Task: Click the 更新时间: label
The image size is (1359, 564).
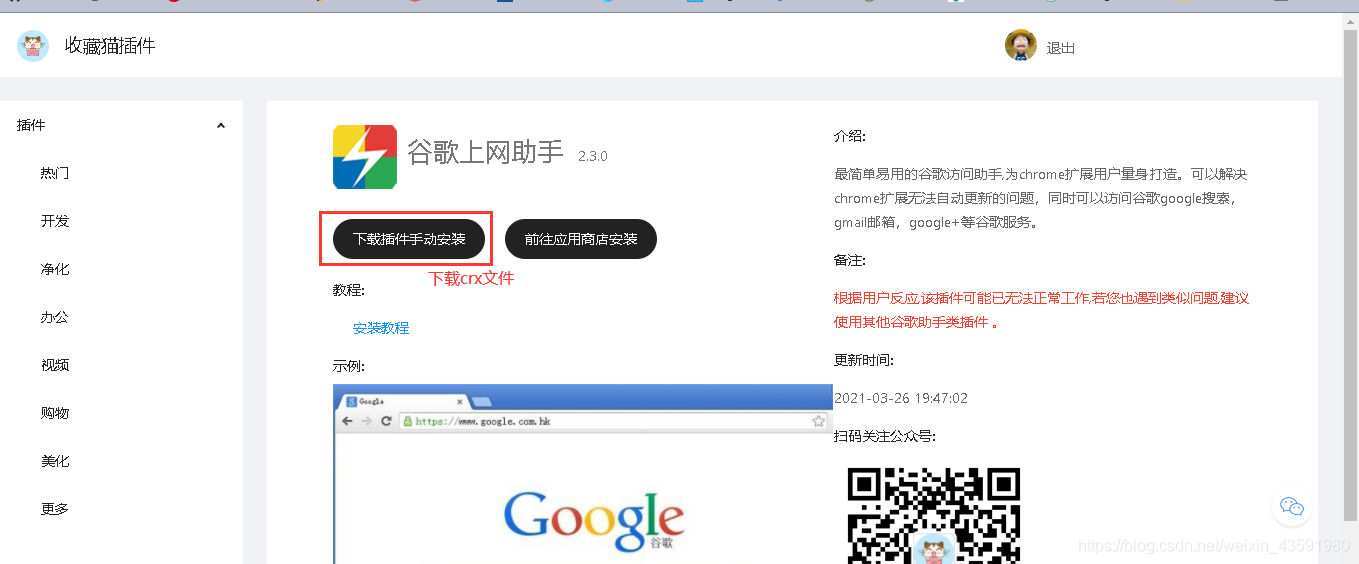Action: (x=864, y=360)
